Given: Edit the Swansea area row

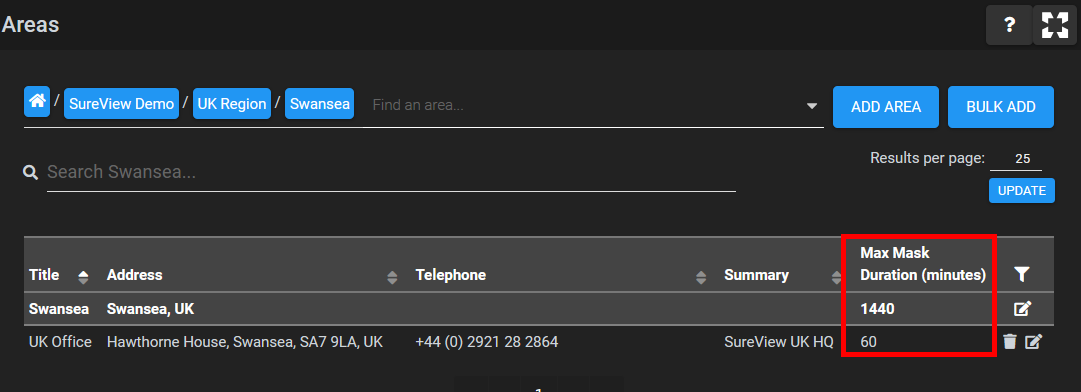Looking at the screenshot, I should pyautogui.click(x=1022, y=309).
